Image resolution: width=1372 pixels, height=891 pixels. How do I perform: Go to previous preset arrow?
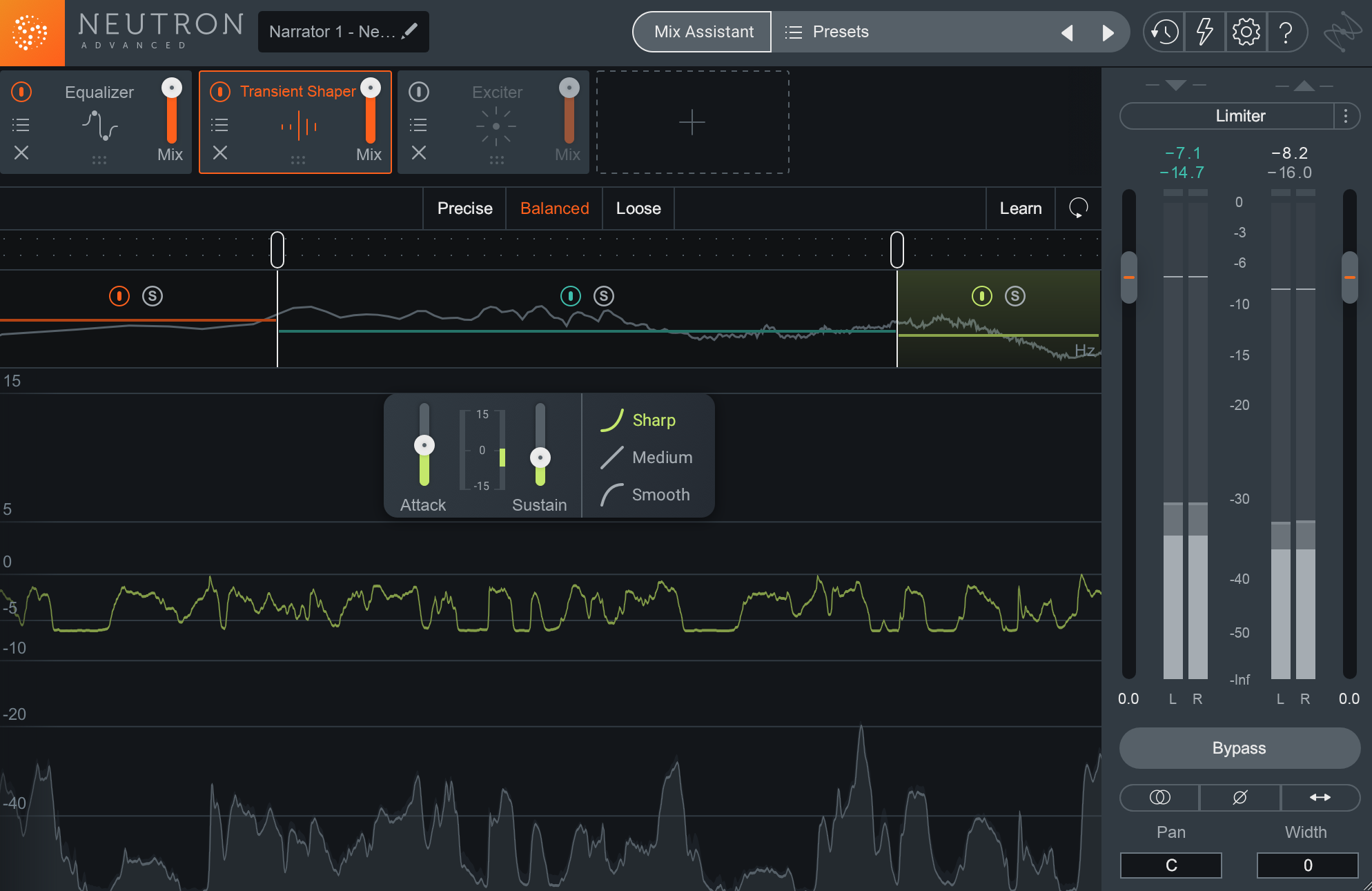(x=1067, y=32)
